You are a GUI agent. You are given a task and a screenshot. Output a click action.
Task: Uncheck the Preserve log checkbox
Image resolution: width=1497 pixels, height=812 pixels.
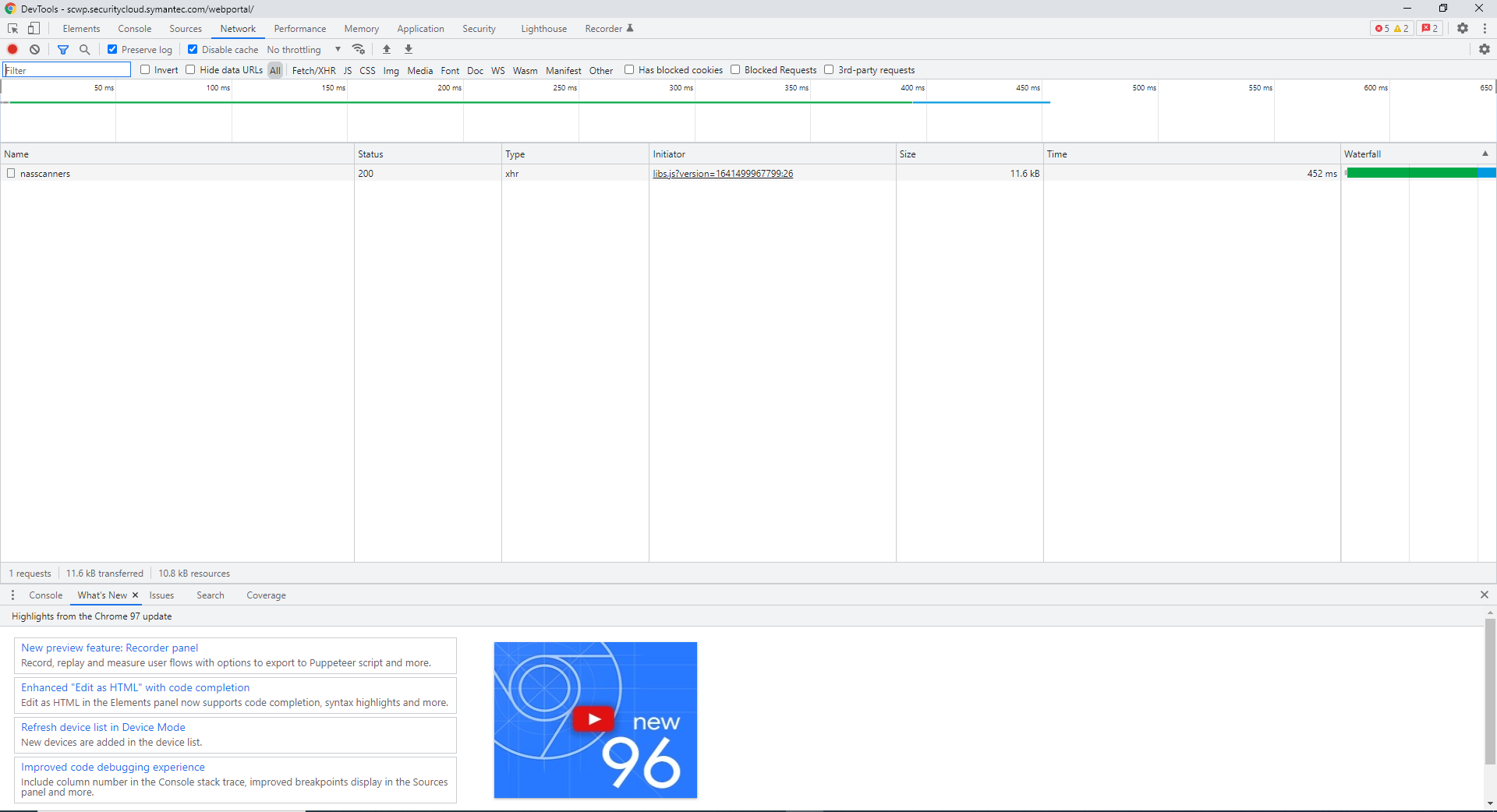[112, 49]
